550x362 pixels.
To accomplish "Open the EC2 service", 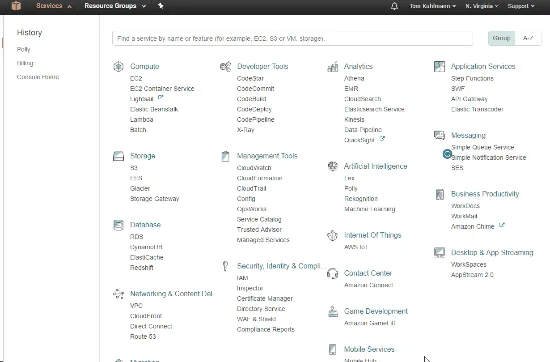I will pos(136,78).
